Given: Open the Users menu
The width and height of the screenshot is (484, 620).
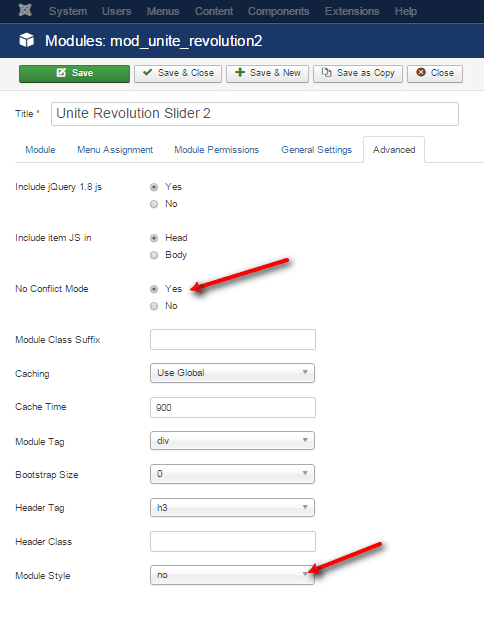Looking at the screenshot, I should [x=117, y=11].
